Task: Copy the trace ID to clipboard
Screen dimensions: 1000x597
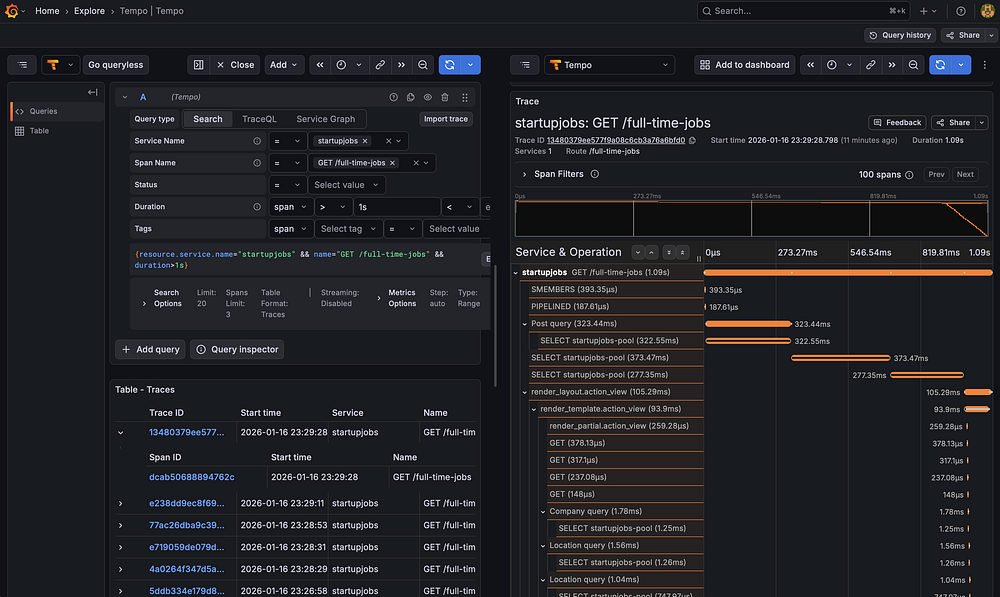Action: (694, 141)
